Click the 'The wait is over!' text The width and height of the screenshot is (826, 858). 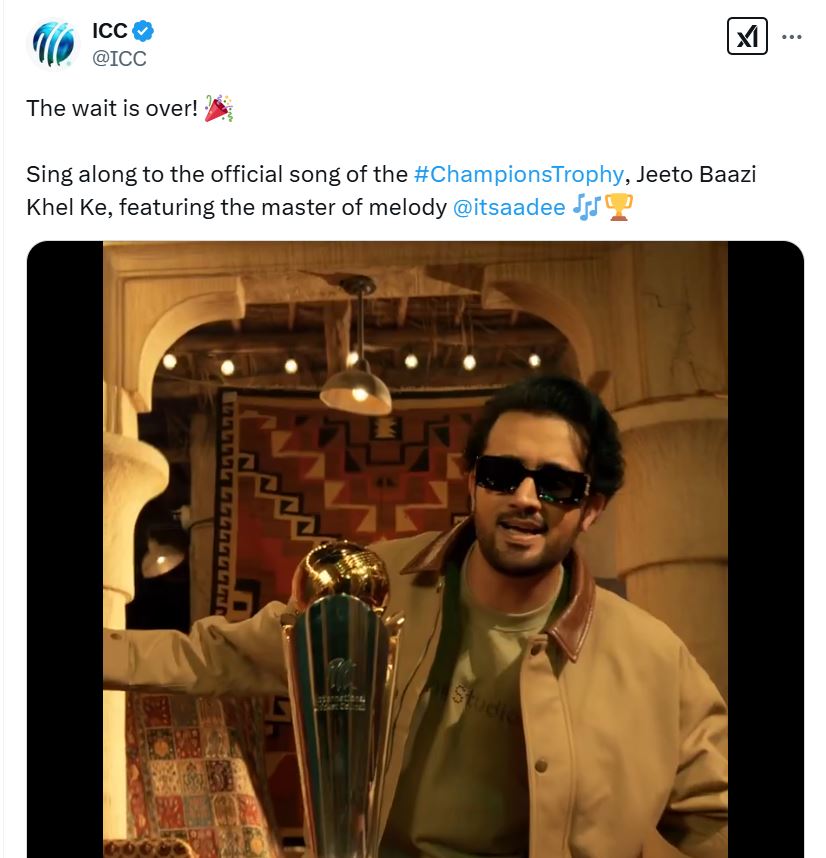(x=112, y=108)
